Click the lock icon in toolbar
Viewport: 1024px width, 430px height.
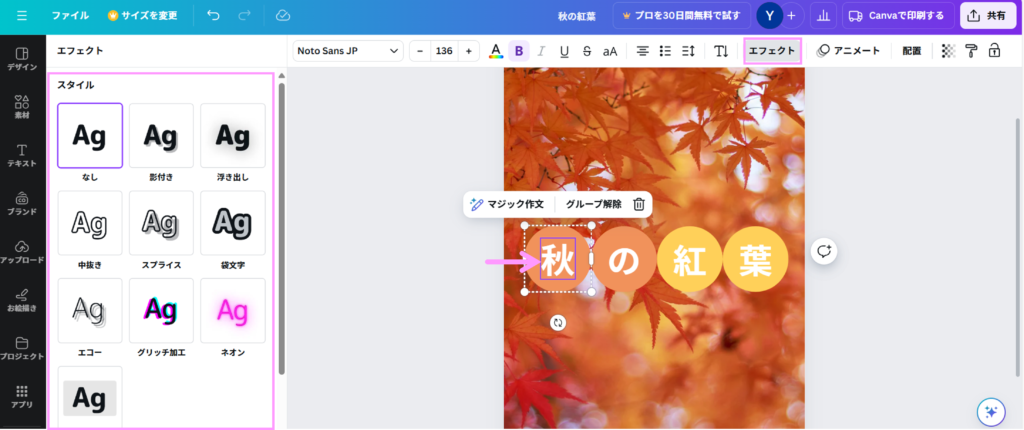coord(994,51)
